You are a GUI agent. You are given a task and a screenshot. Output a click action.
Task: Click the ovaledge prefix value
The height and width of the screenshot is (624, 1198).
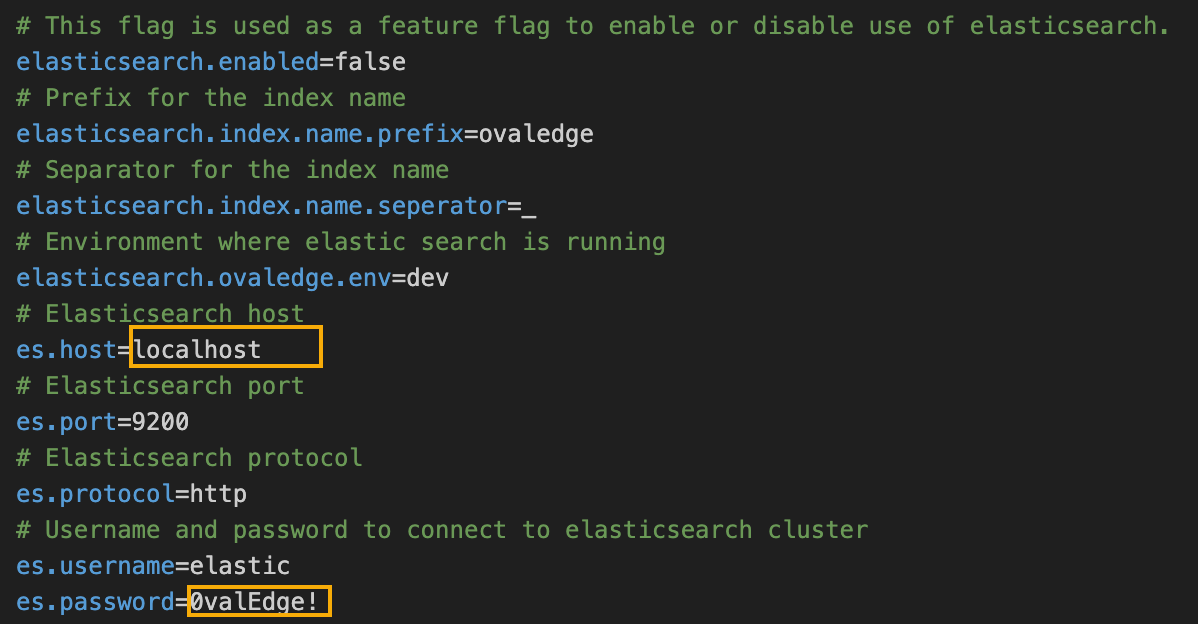tap(536, 134)
